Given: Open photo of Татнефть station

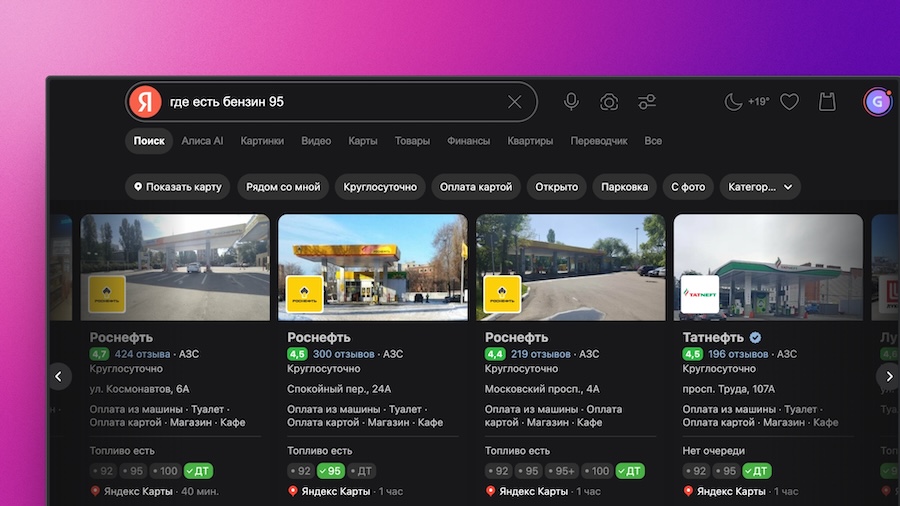Looking at the screenshot, I should click(x=768, y=267).
